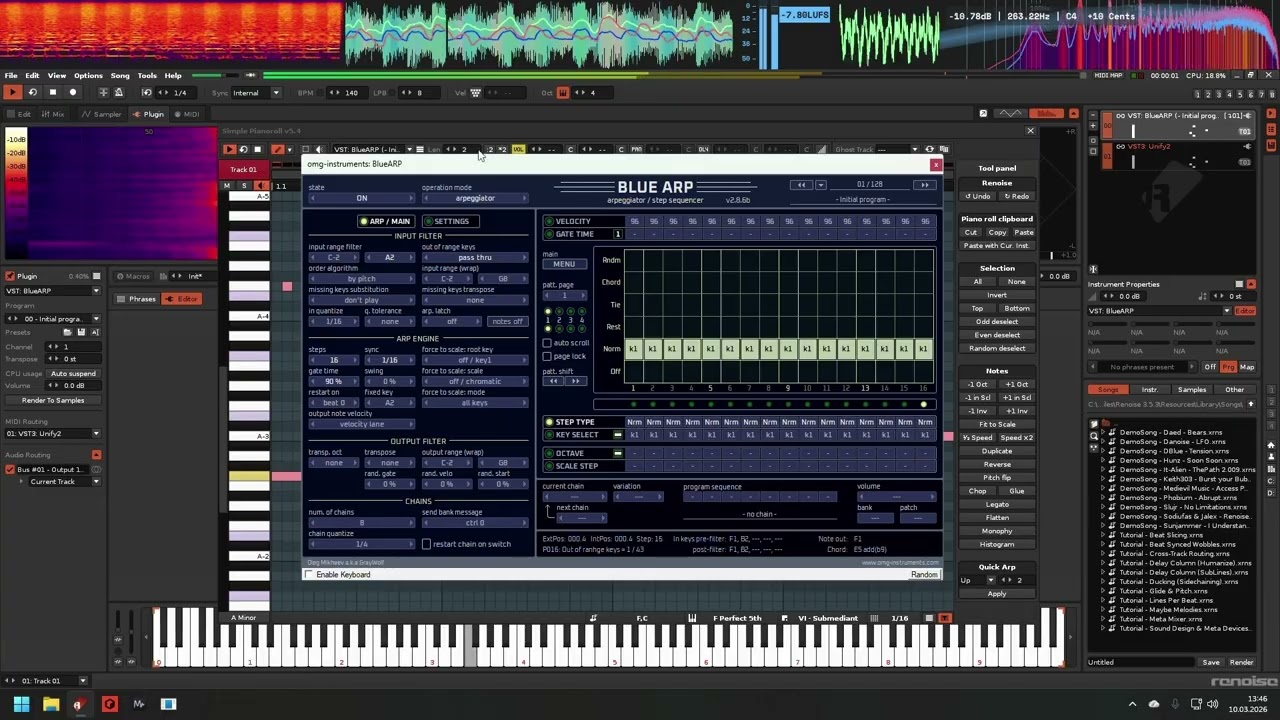This screenshot has width=1280, height=720.
Task: Open order algorithm by pitch selector
Action: (361, 279)
